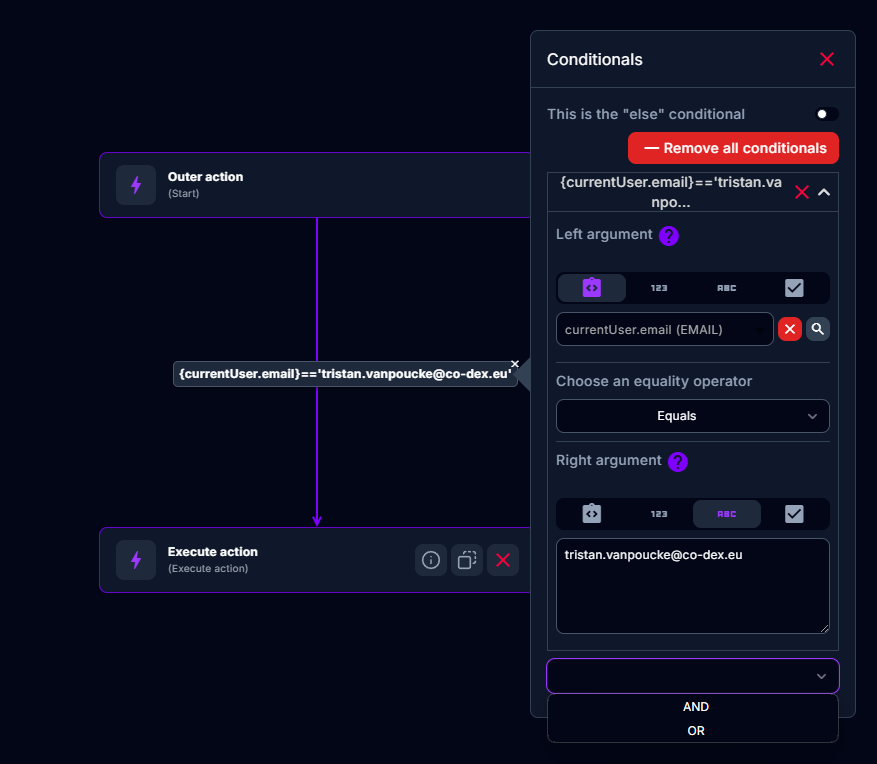The width and height of the screenshot is (877, 764).
Task: Remove the conditional using its header red X
Action: [x=801, y=192]
